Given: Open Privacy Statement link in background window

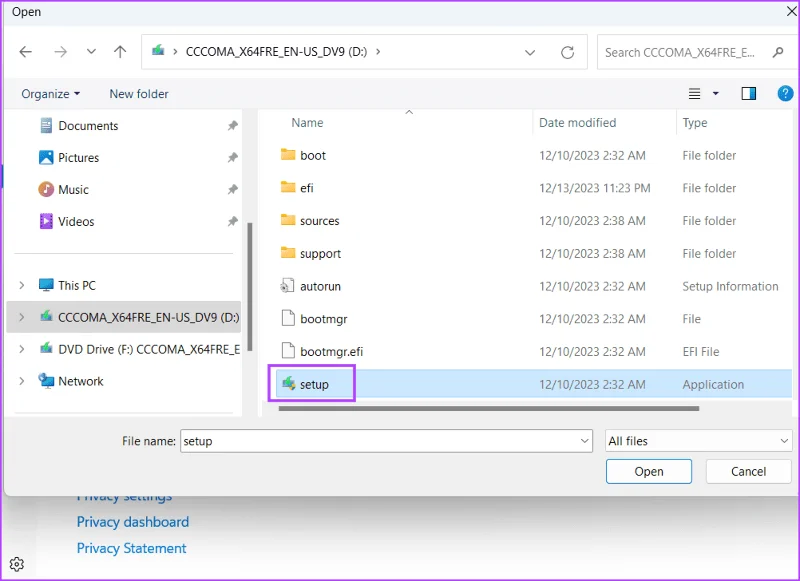Looking at the screenshot, I should click(131, 548).
